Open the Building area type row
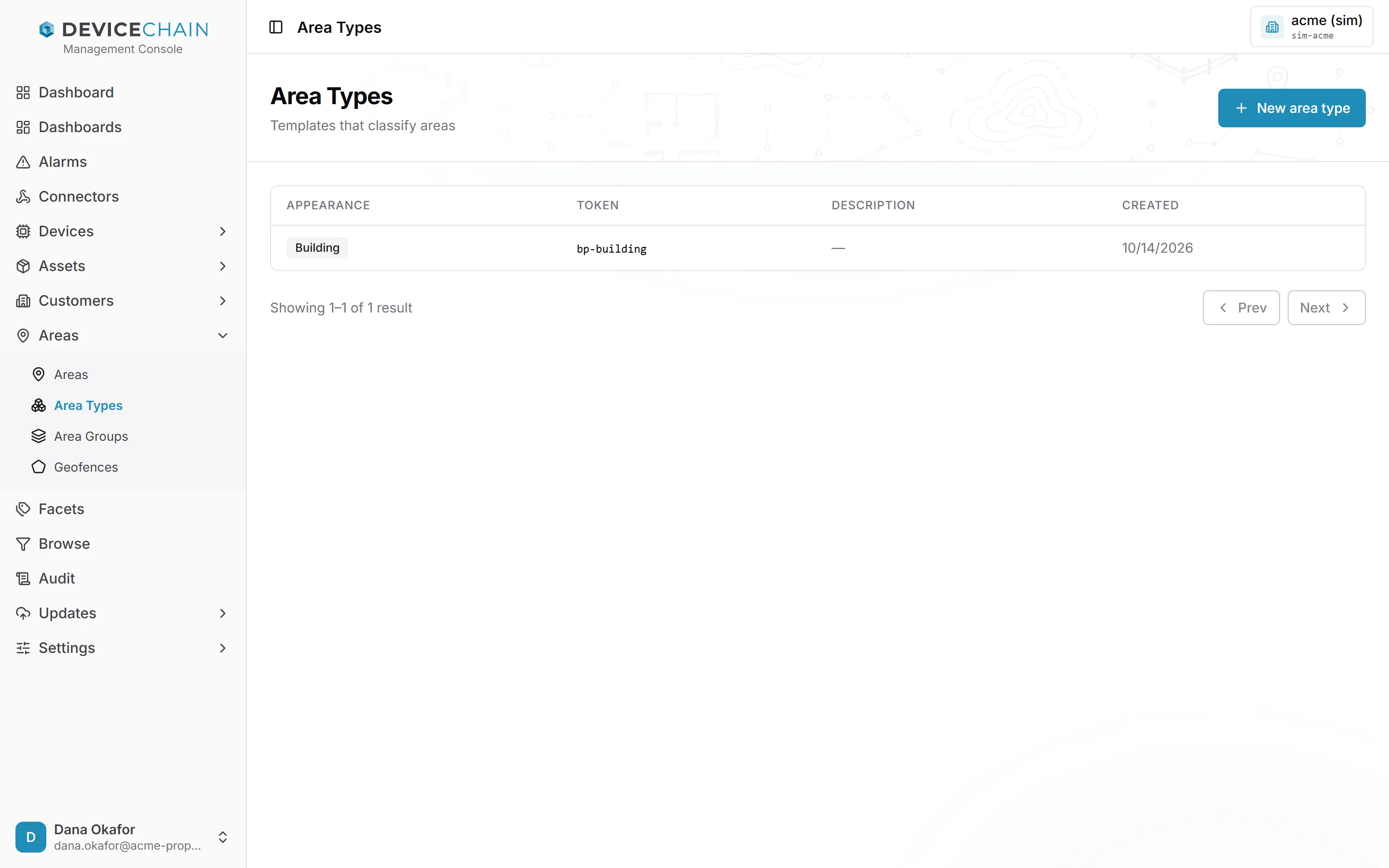Viewport: 1389px width, 868px height. [x=817, y=248]
